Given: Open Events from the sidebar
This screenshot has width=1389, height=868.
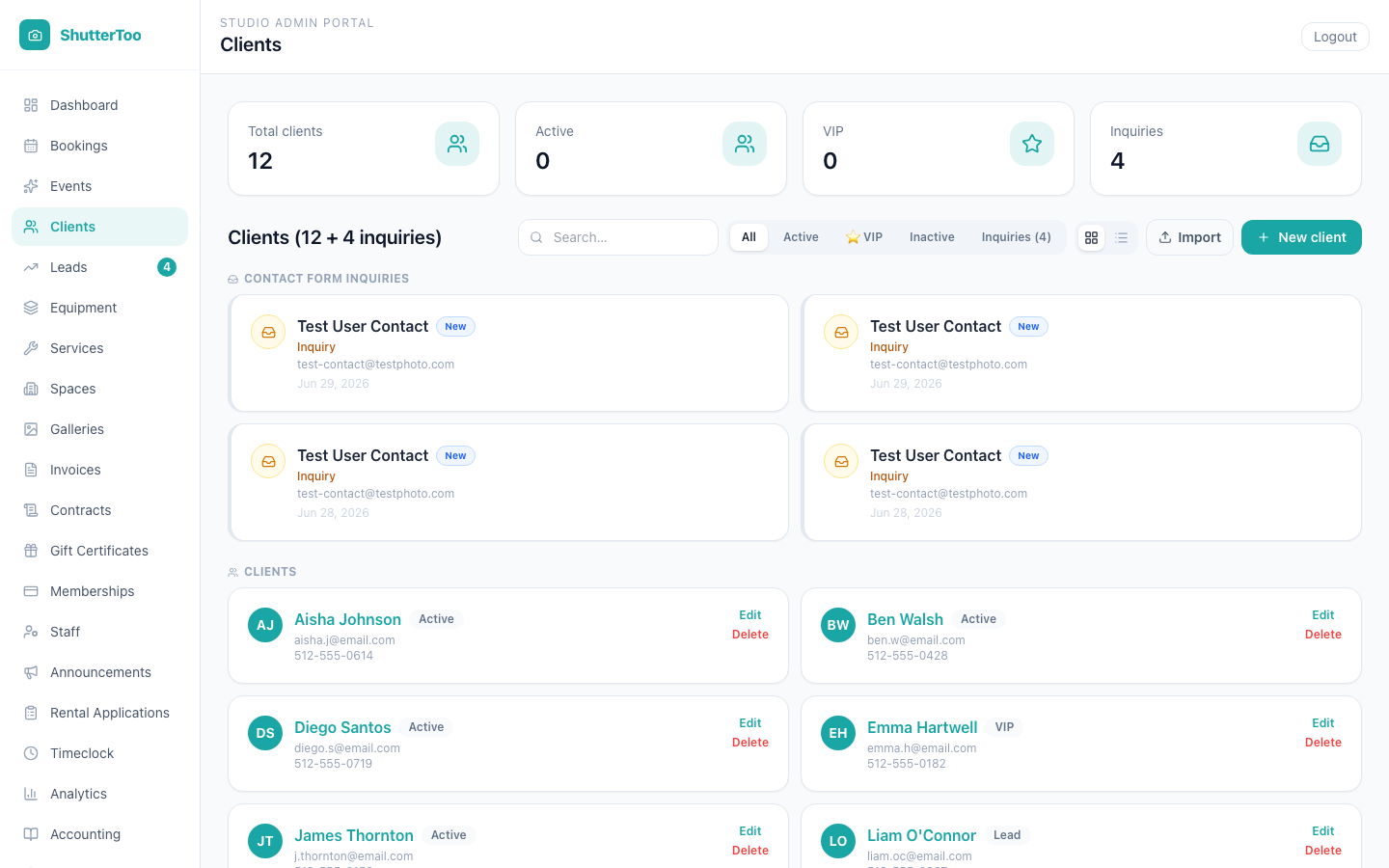Looking at the screenshot, I should pyautogui.click(x=99, y=186).
